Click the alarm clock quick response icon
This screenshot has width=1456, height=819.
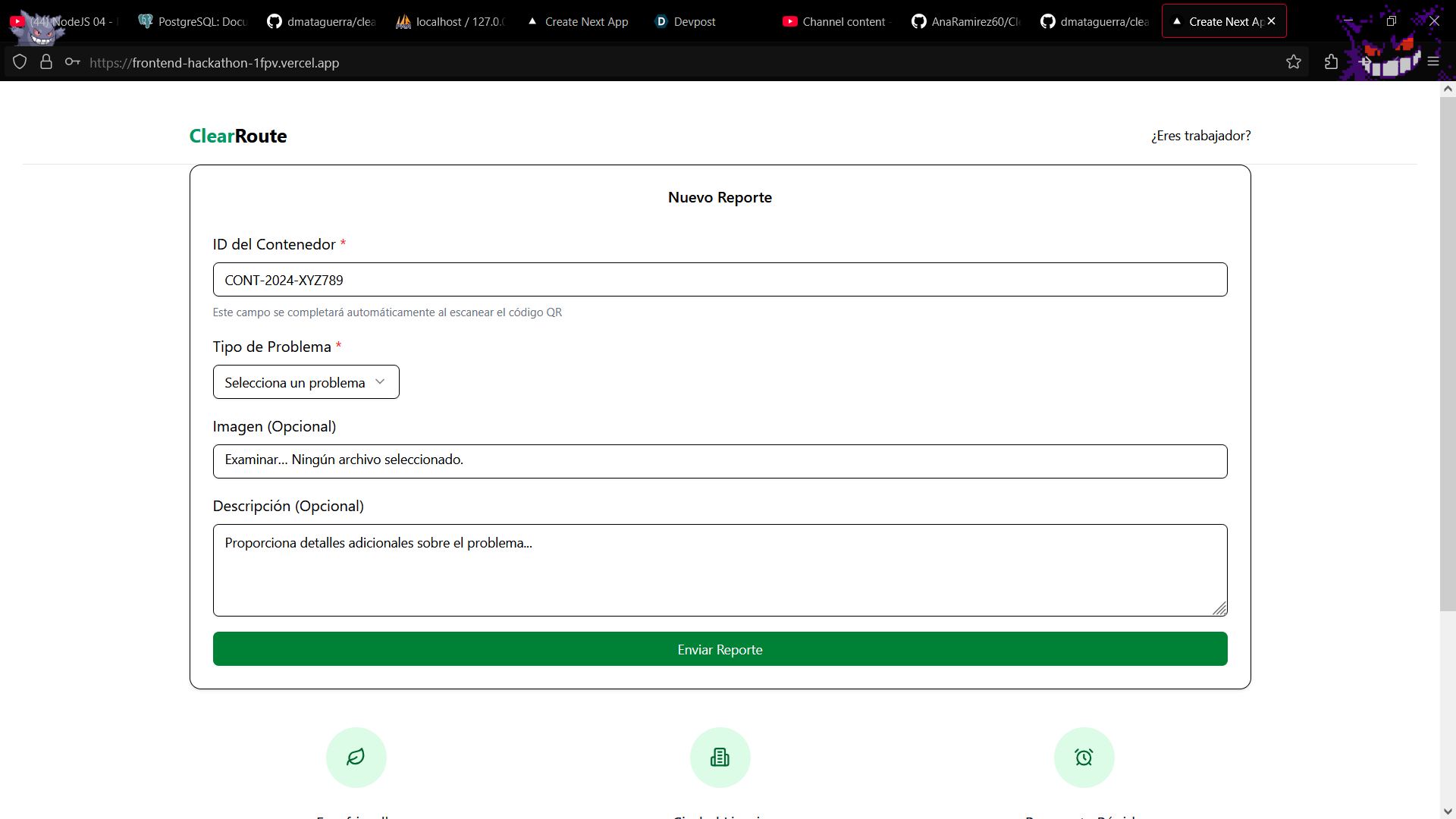[1084, 757]
